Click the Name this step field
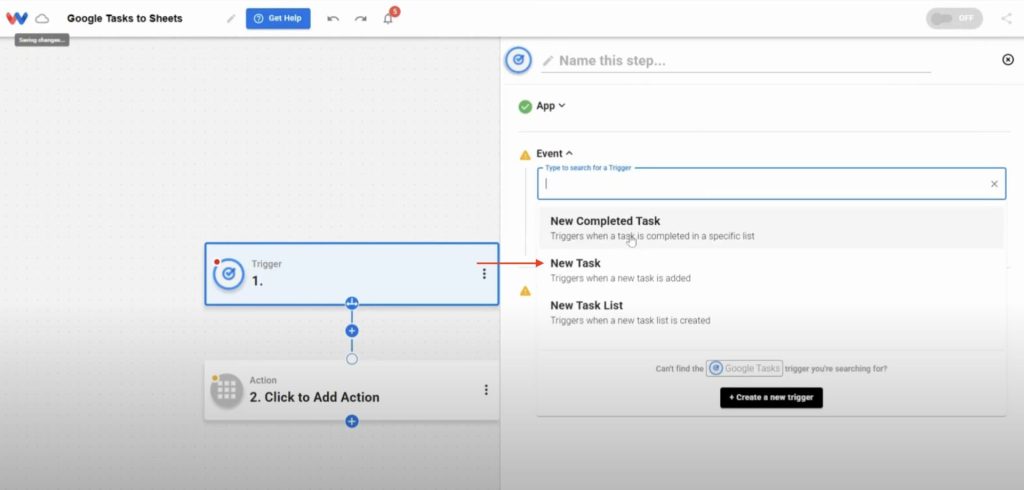Screen dimensions: 1024x490 736,61
